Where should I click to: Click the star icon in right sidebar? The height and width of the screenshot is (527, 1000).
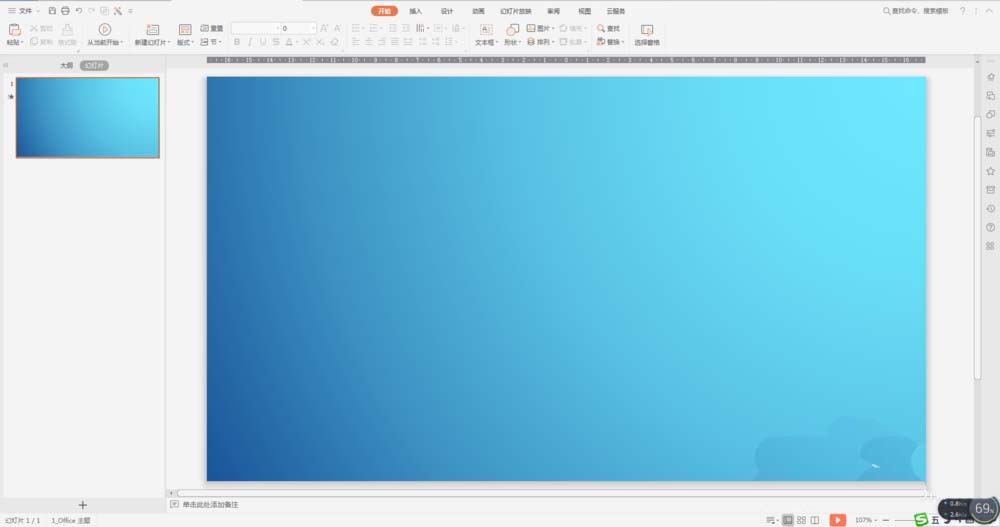pyautogui.click(x=990, y=171)
